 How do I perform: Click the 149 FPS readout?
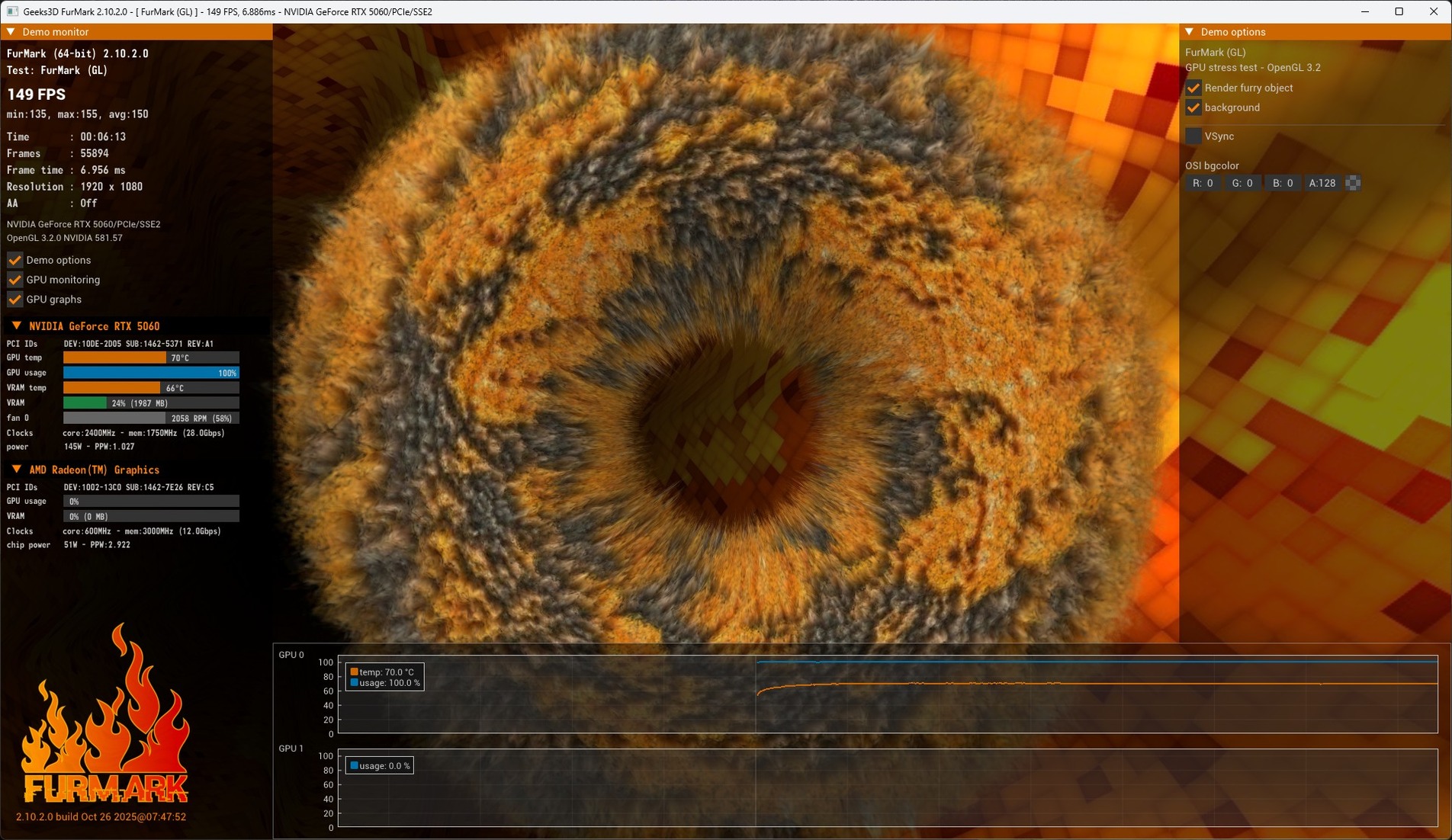click(37, 95)
